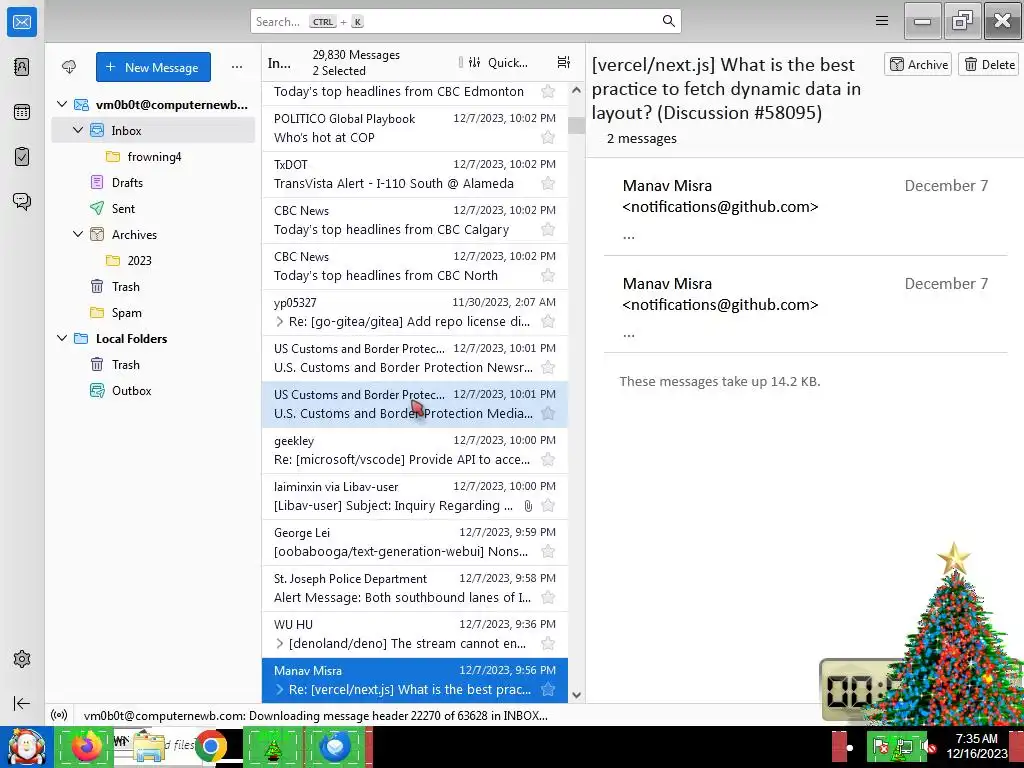1024x768 pixels.
Task: Click the online status indicator icon
Action: pos(59,715)
